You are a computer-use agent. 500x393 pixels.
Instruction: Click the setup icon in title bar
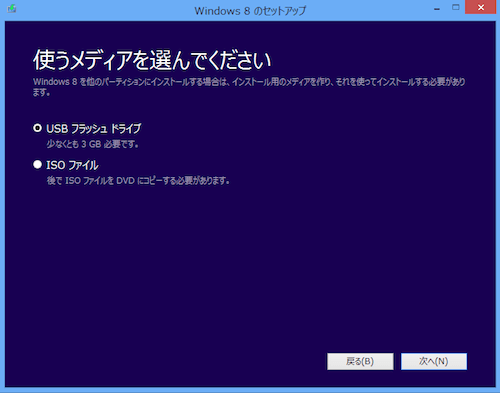point(12,8)
